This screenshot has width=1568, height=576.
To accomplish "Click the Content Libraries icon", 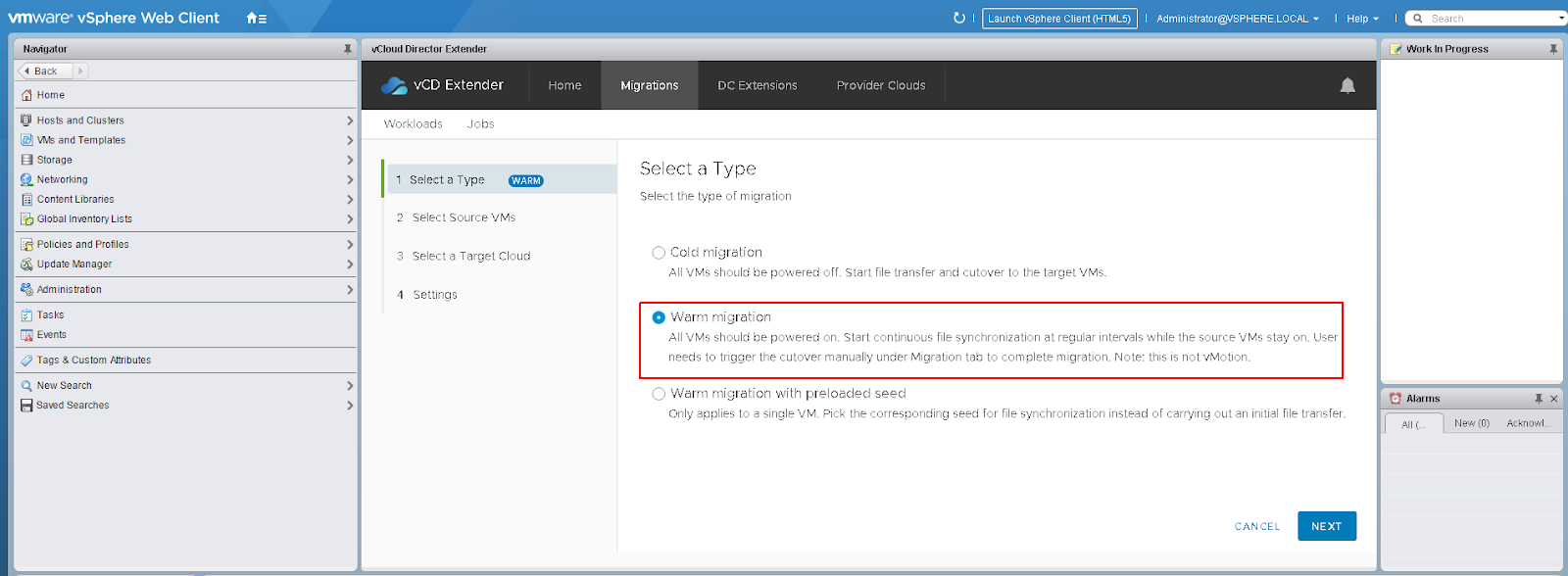I will (26, 199).
